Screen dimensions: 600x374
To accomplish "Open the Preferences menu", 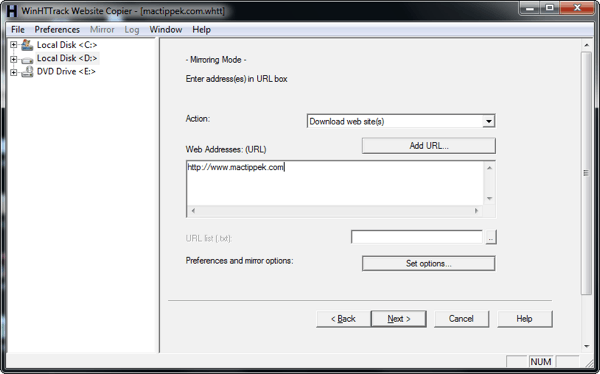I will click(x=57, y=29).
